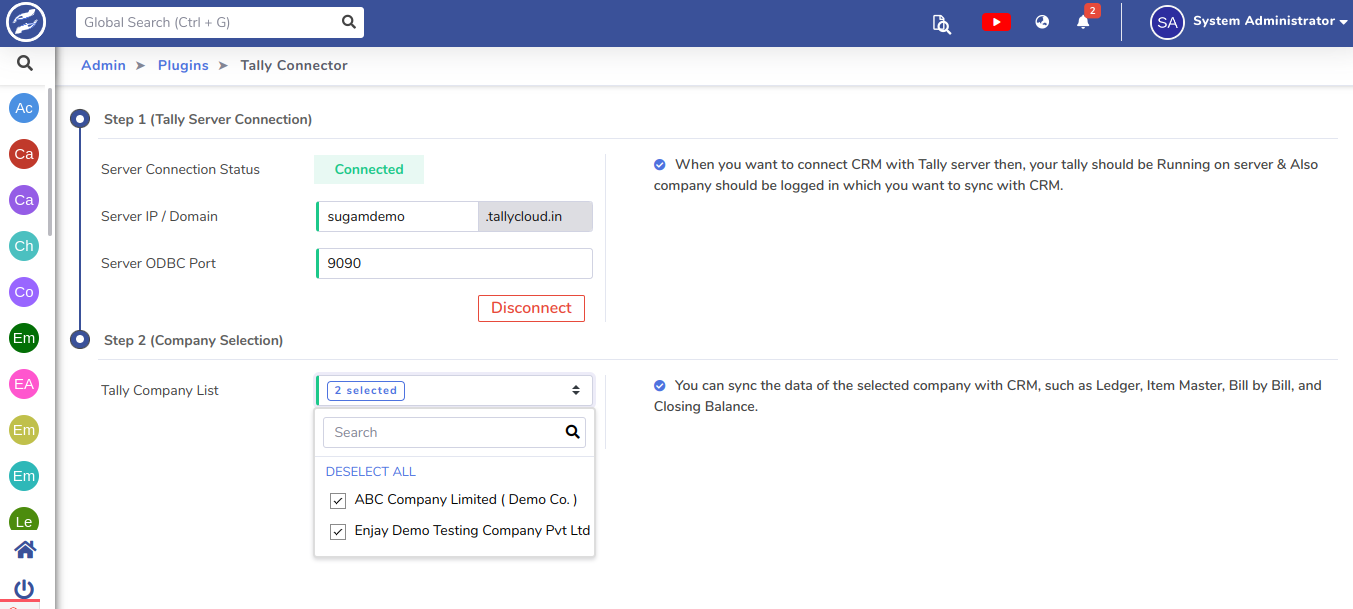
Task: Open the teal Ch module in sidebar
Action: (x=24, y=246)
